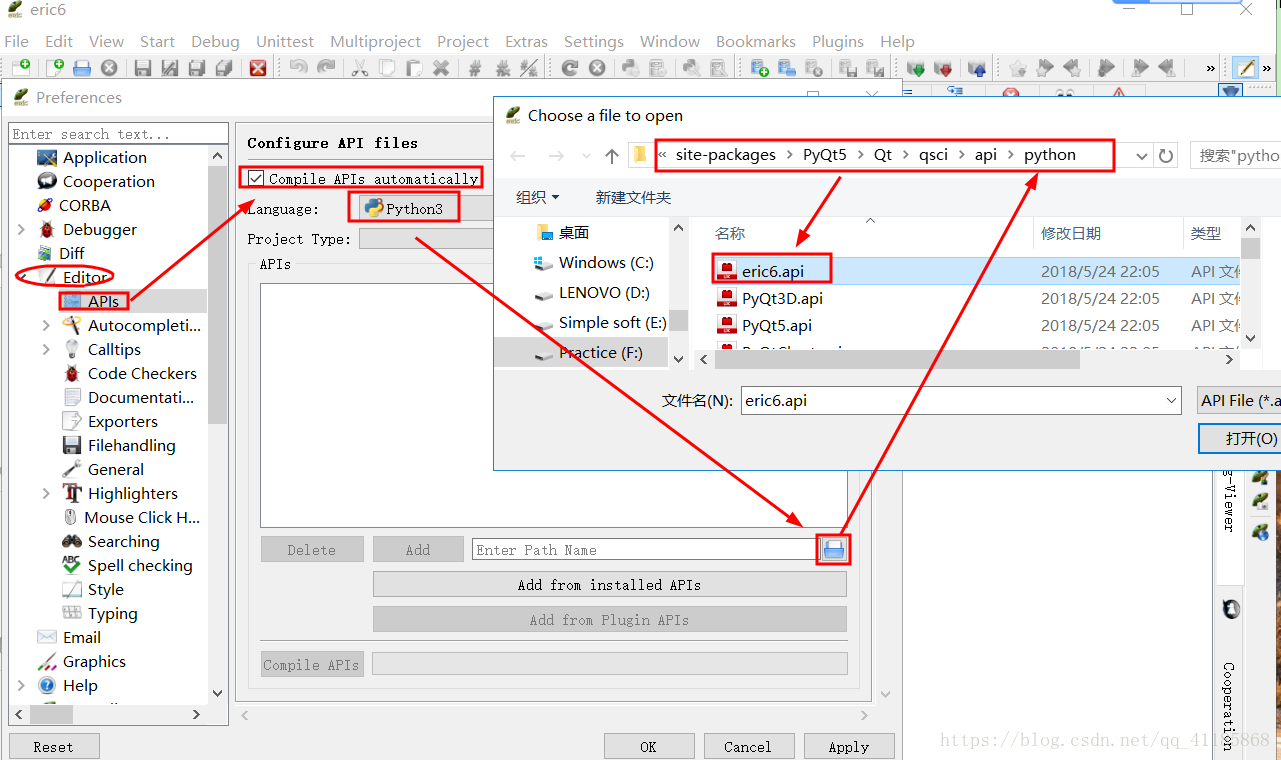Click the Enter Path Name input field
The width and height of the screenshot is (1281, 760).
[x=645, y=550]
